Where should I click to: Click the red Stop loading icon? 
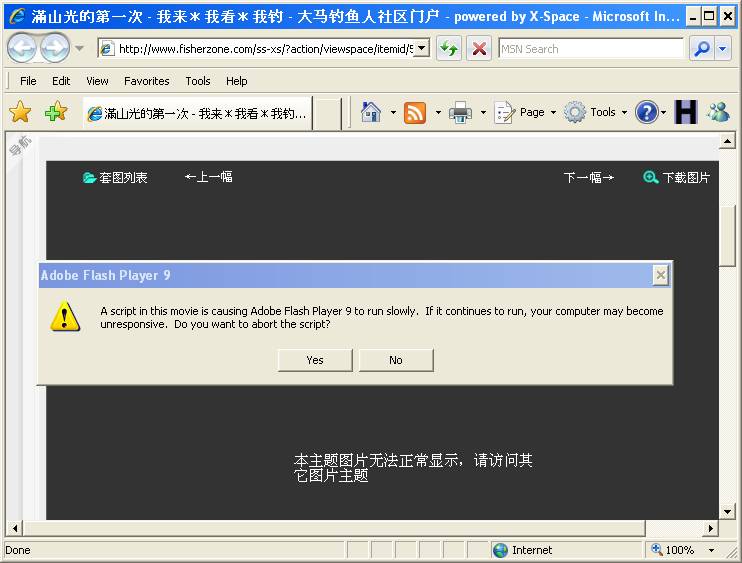(479, 48)
